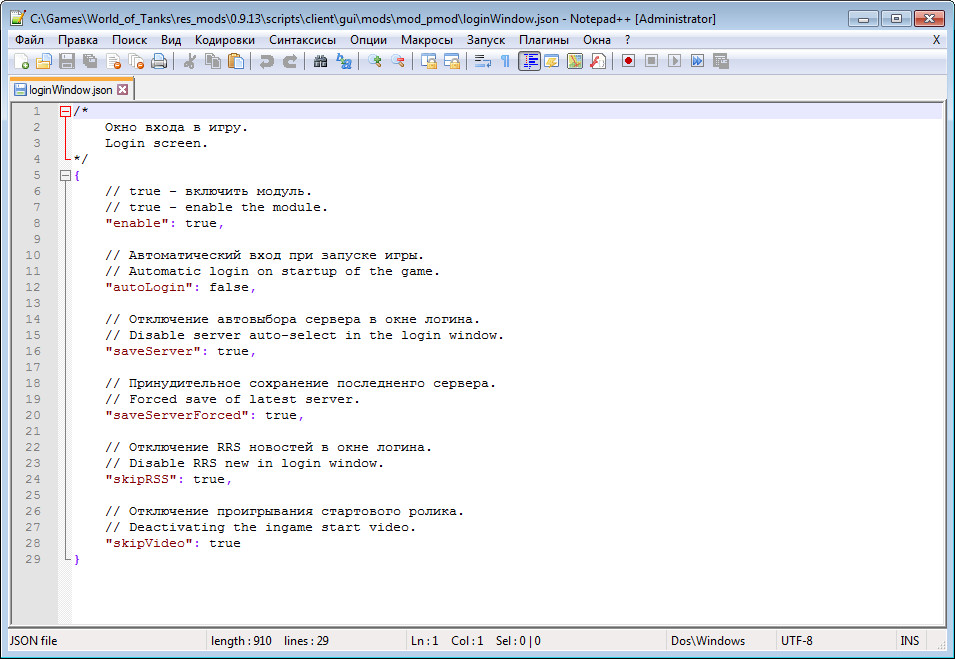Close the loginWindow.json tab with its X

pos(123,90)
